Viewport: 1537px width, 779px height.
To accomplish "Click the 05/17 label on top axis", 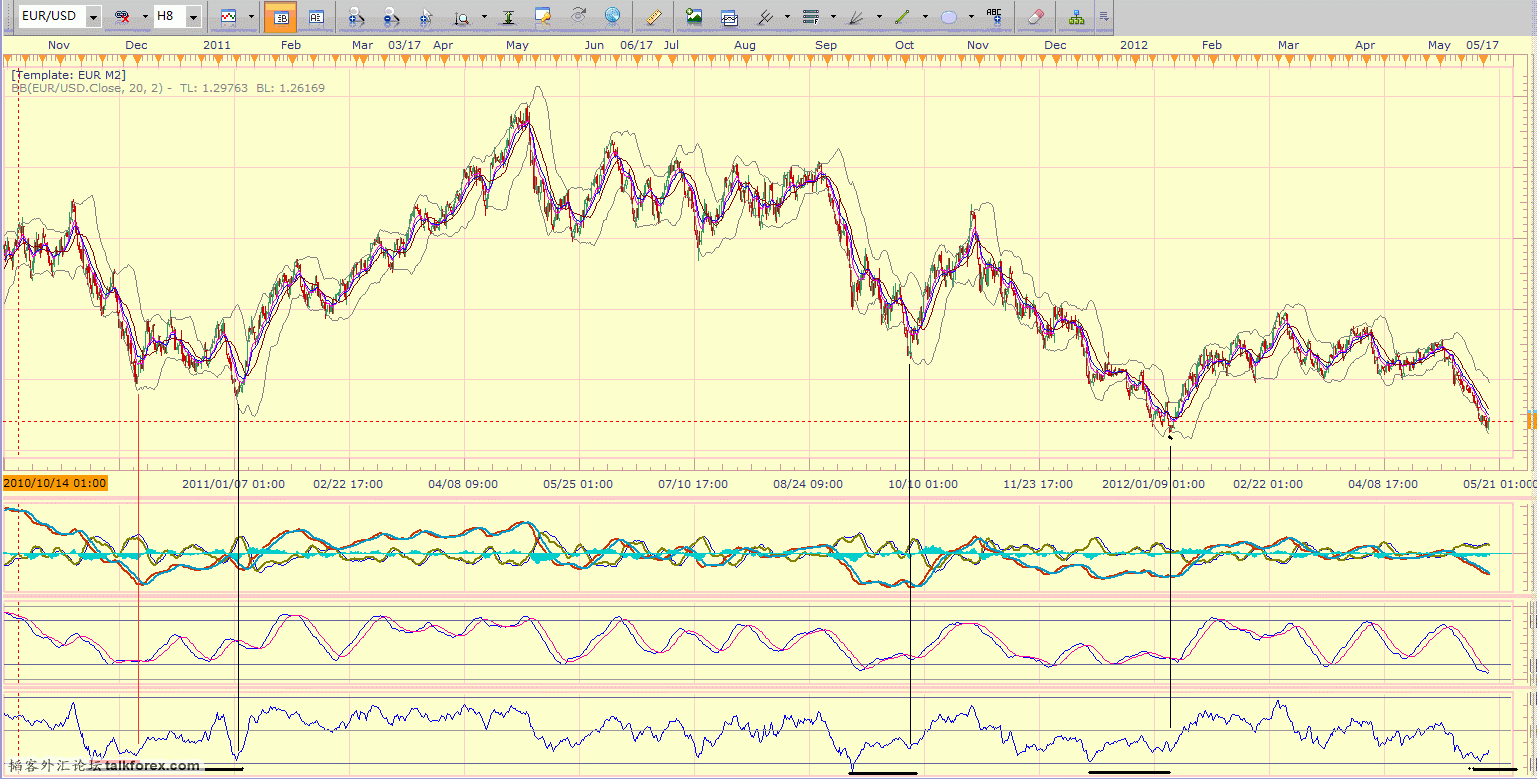I will tap(1482, 45).
